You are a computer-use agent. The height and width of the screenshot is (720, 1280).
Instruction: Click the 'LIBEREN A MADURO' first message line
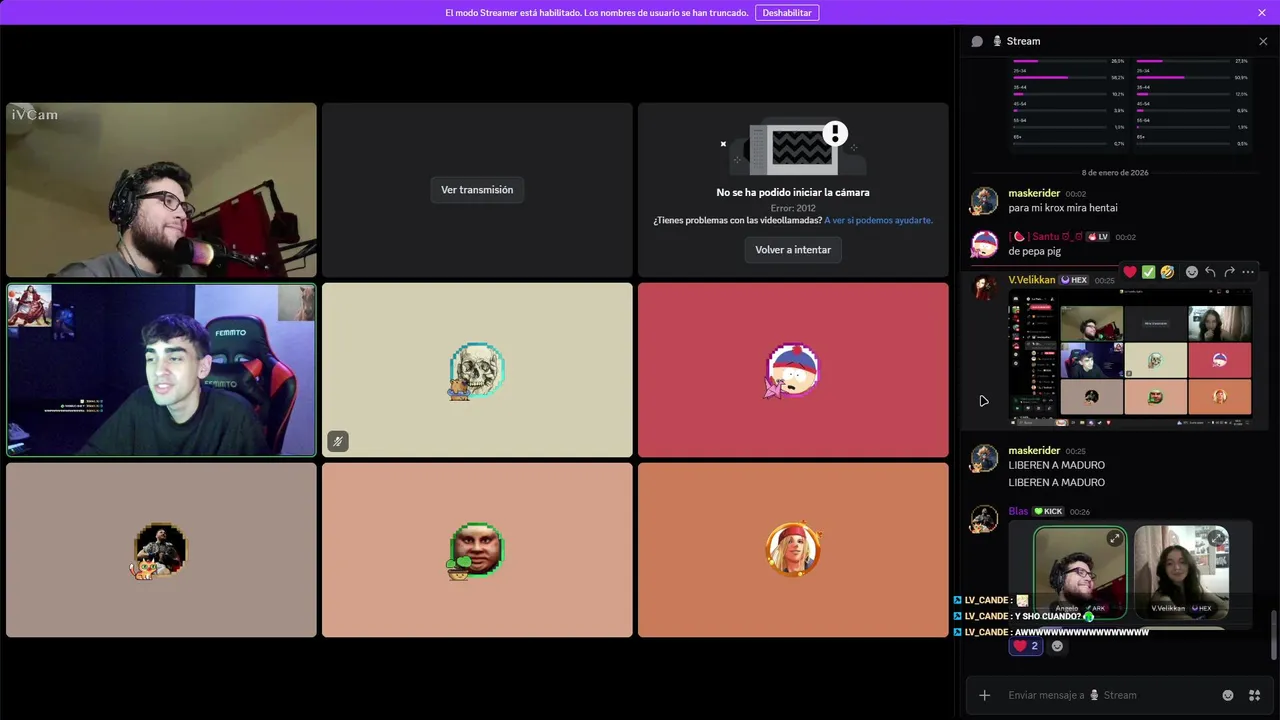1056,465
